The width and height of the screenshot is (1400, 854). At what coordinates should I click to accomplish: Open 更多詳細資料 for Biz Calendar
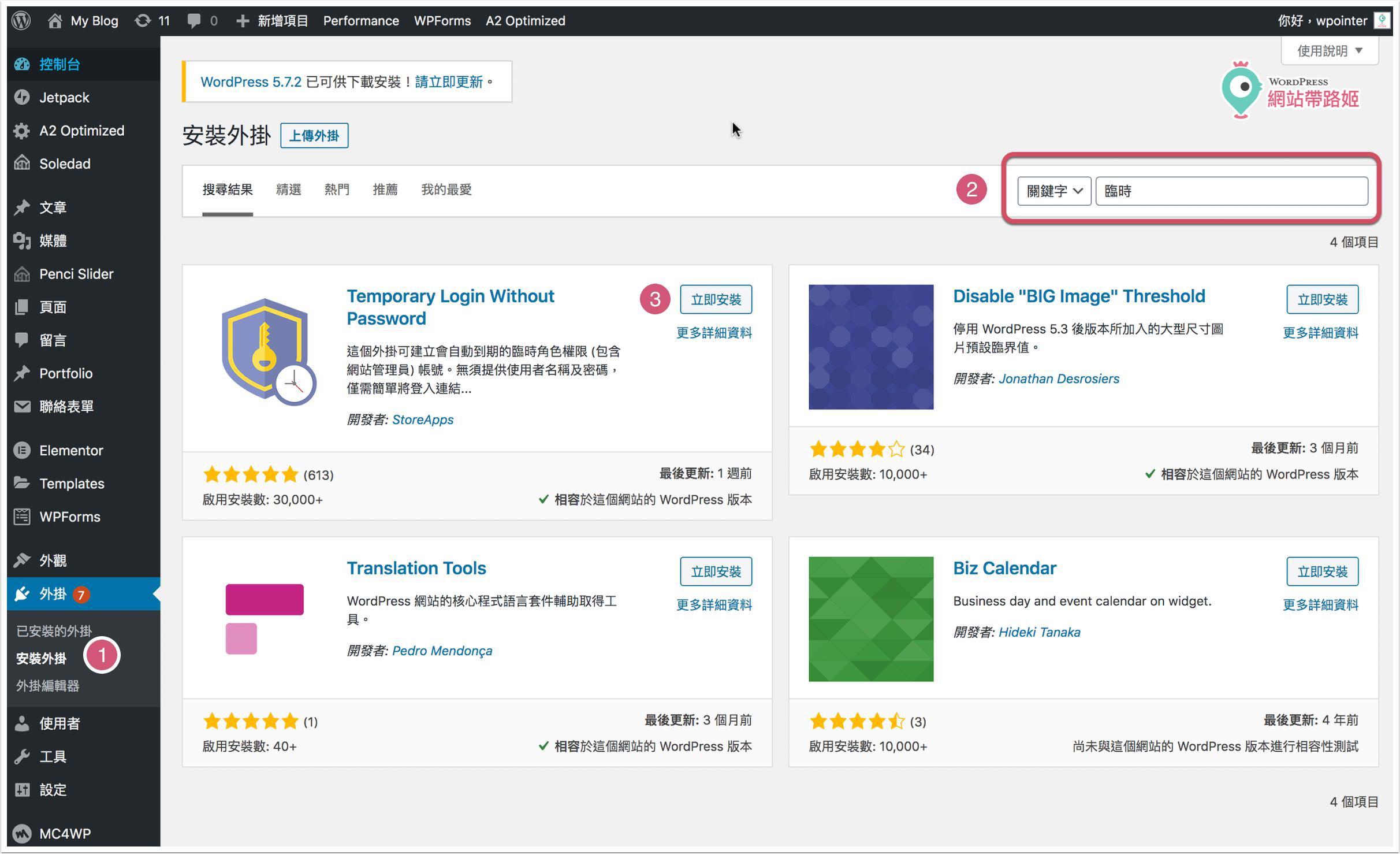[1321, 605]
